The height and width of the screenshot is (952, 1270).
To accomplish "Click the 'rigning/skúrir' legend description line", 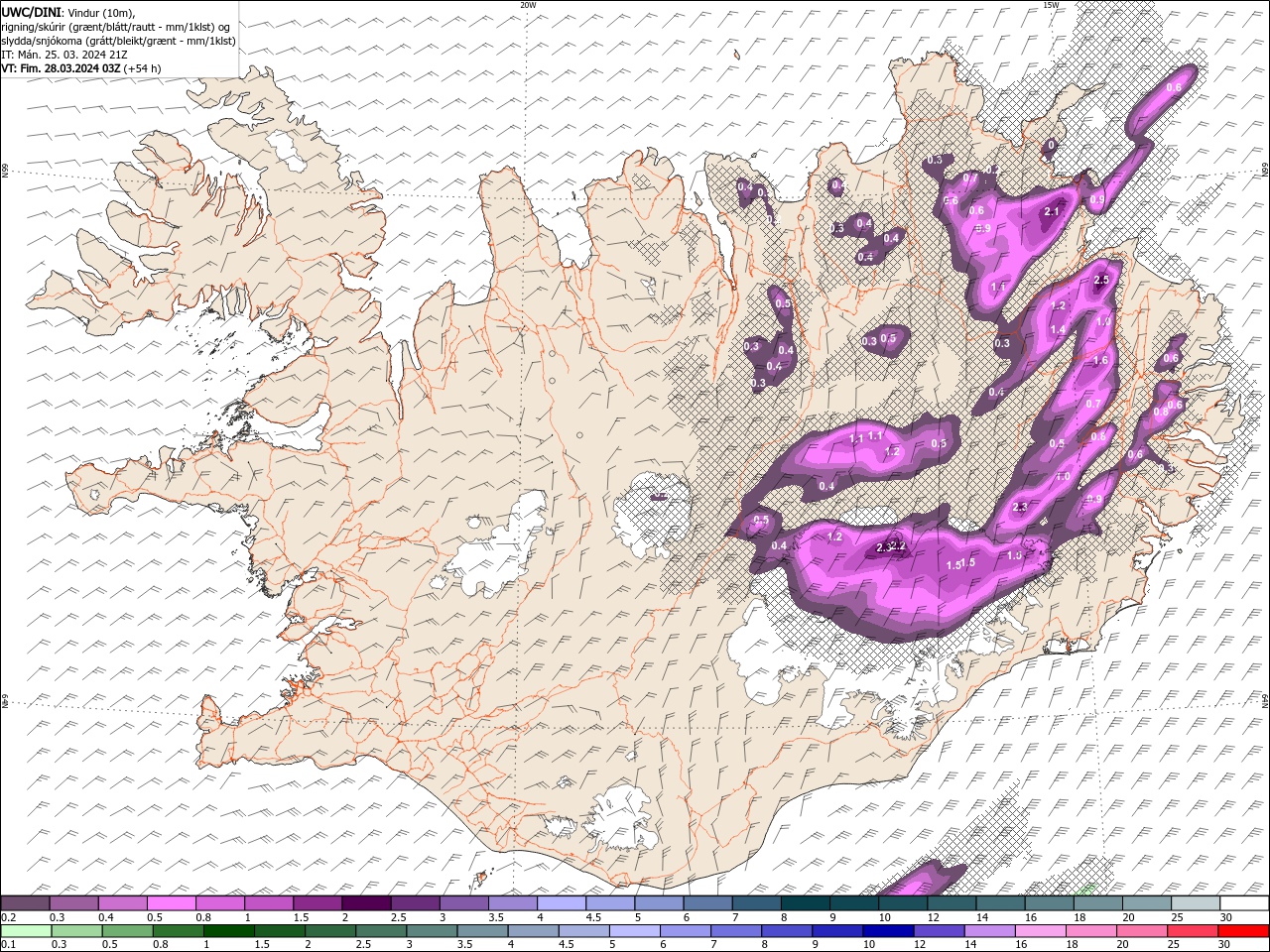I will (x=115, y=27).
